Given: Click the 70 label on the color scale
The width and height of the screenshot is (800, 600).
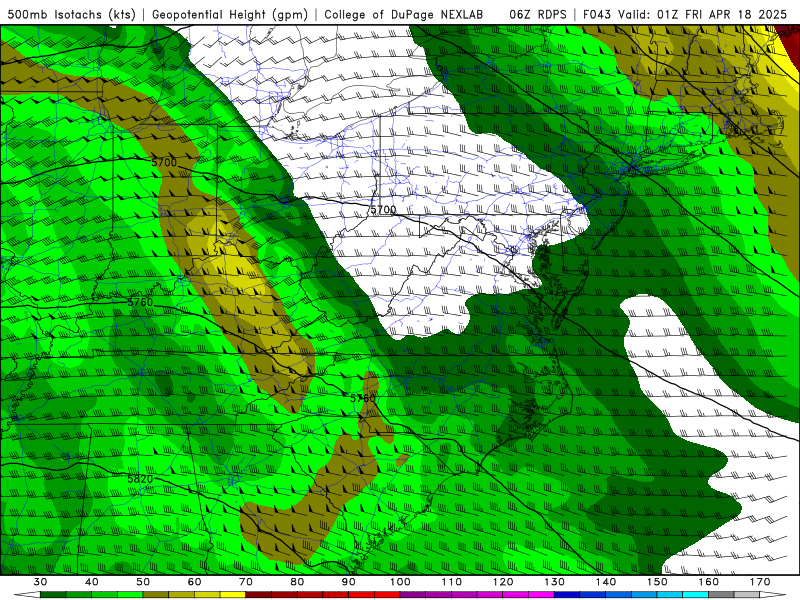Looking at the screenshot, I should click(x=246, y=582).
